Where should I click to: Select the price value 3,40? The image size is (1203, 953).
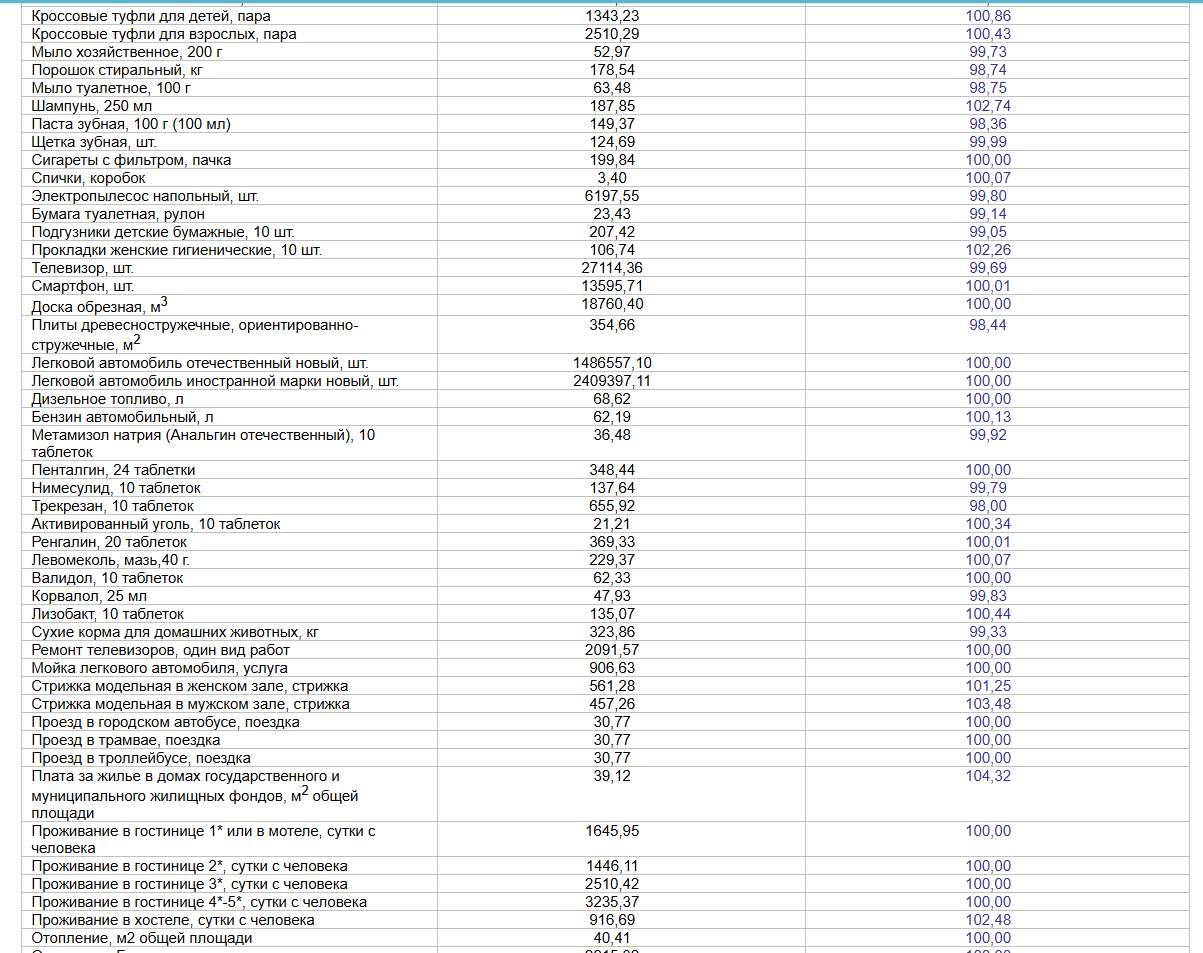(614, 178)
